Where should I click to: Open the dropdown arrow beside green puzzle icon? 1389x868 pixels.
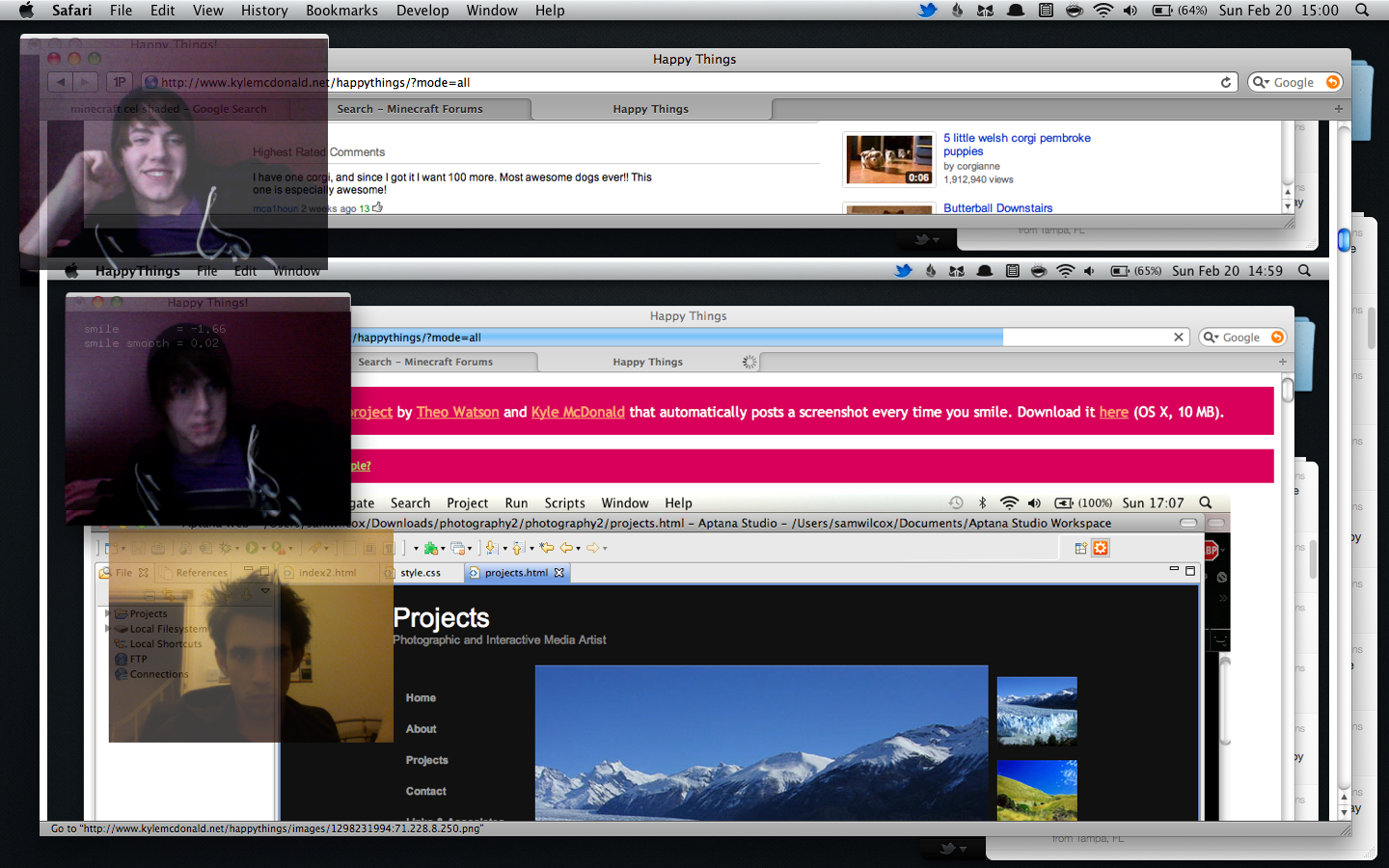click(x=443, y=550)
